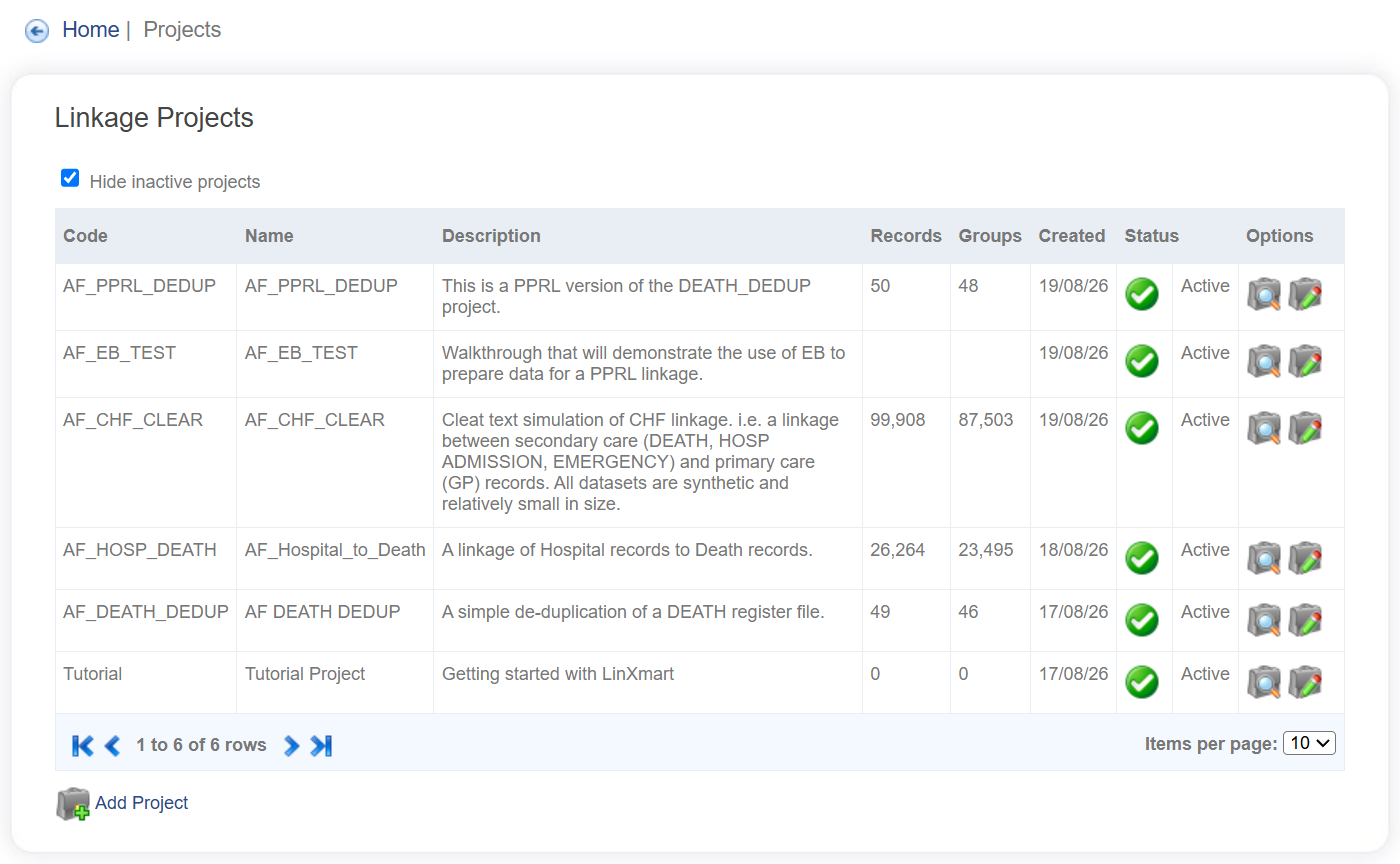View the AF_PPRL_DEDUP project with magnifier icon
This screenshot has height=864, width=1400.
point(1264,295)
